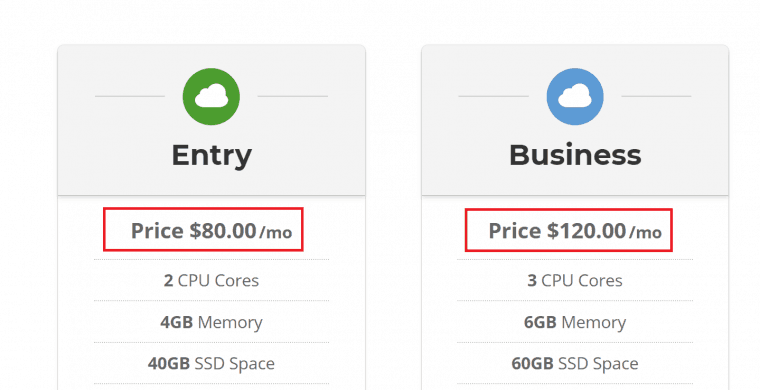Select the Business plan heading
Viewport: 760px width, 390px height.
(575, 155)
